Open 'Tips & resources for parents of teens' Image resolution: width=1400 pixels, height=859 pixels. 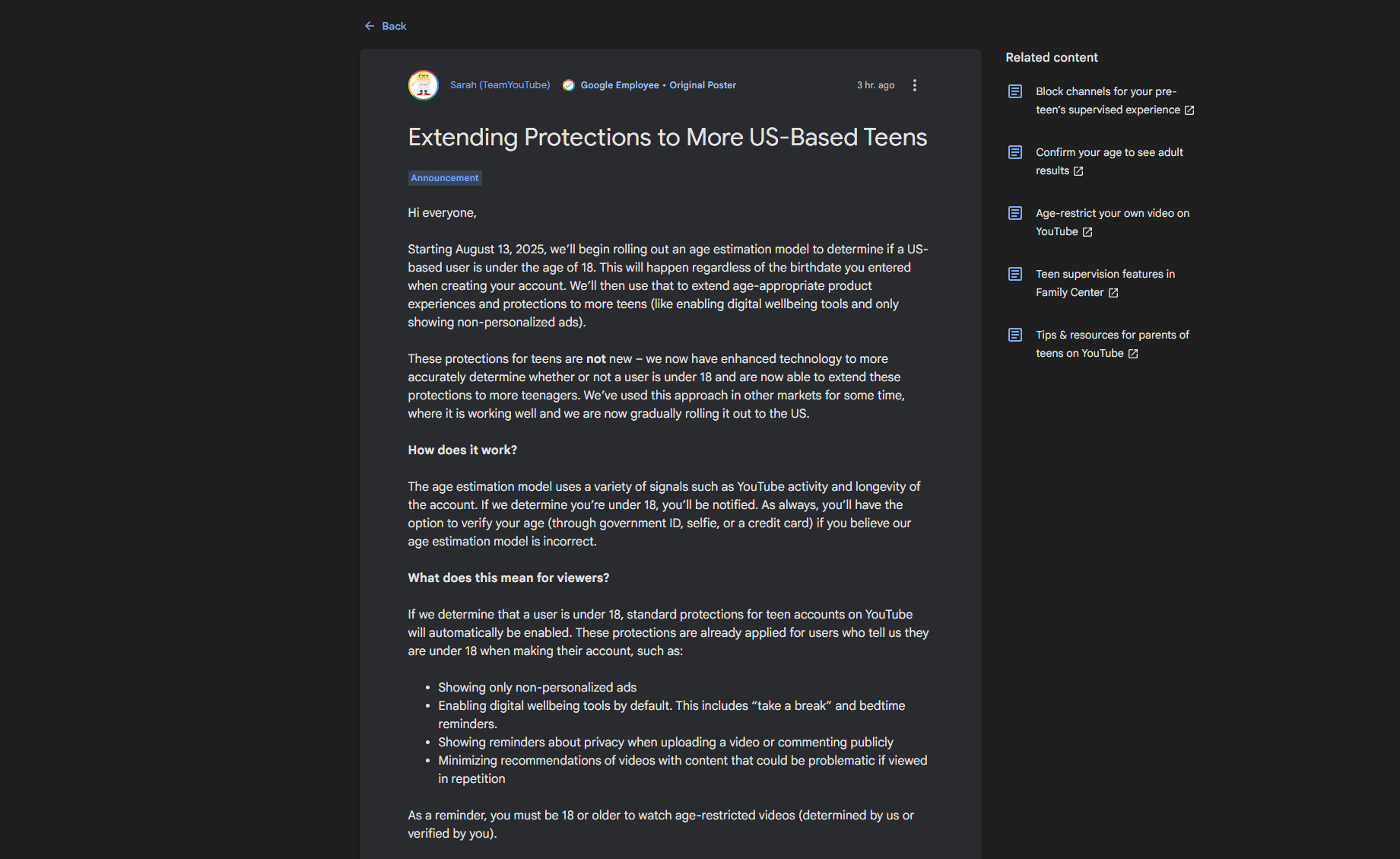pyautogui.click(x=1112, y=335)
